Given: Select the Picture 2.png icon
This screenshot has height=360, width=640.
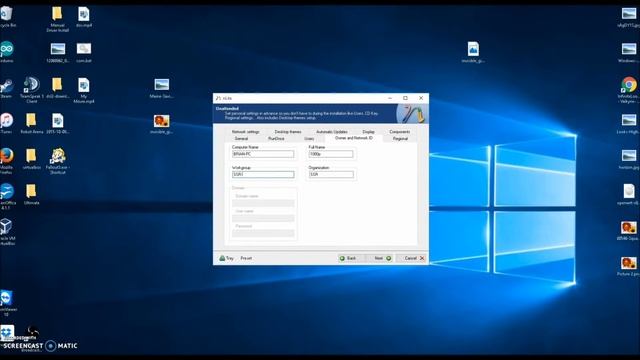Looking at the screenshot, I should (629, 266).
